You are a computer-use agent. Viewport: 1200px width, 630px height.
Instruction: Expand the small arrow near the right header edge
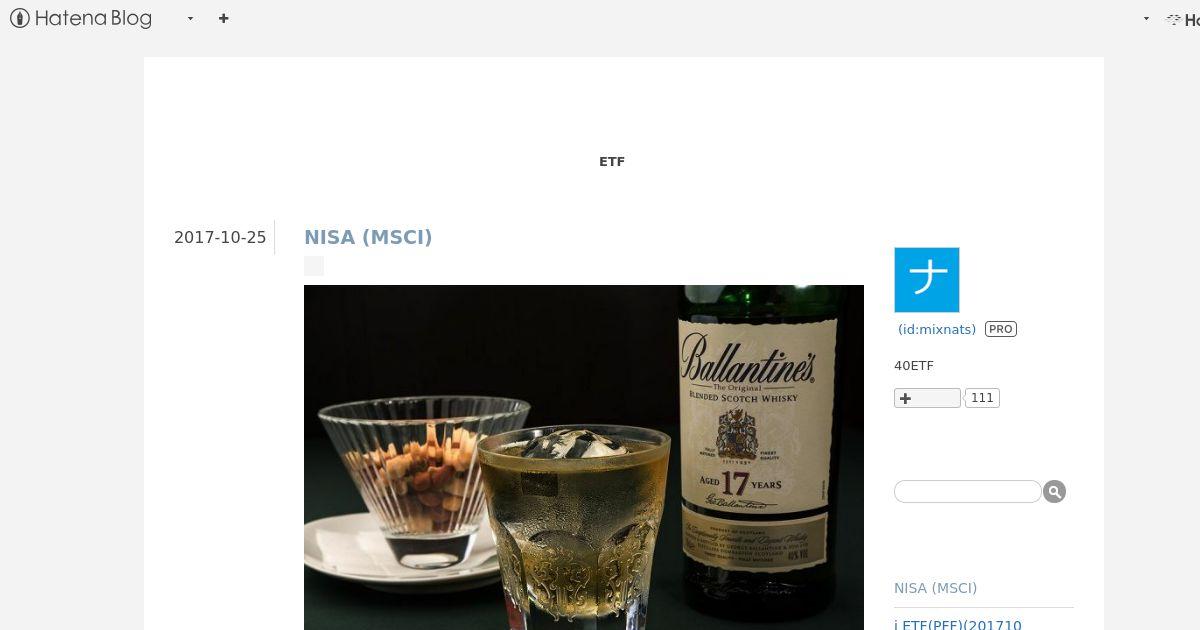tap(1146, 19)
